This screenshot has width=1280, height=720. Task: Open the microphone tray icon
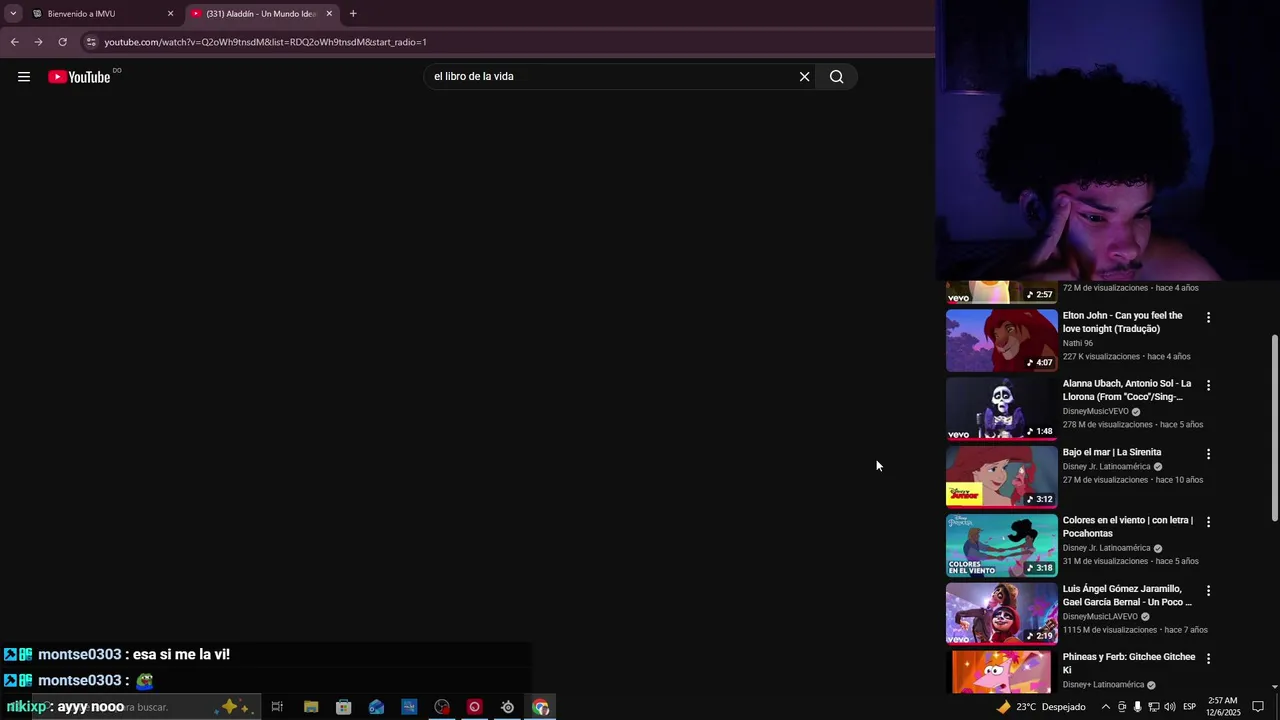(1137, 707)
